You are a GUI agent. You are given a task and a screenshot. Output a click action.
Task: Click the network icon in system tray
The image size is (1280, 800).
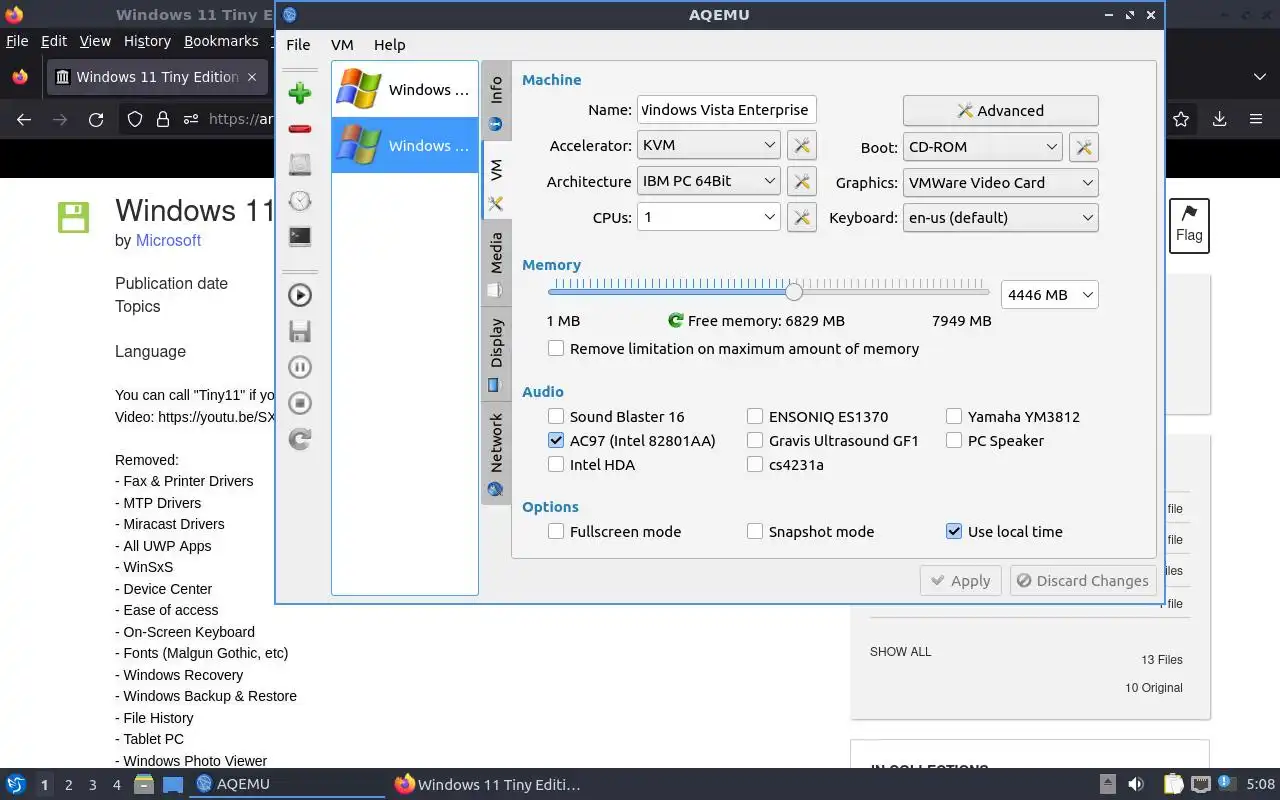[x=1201, y=784]
